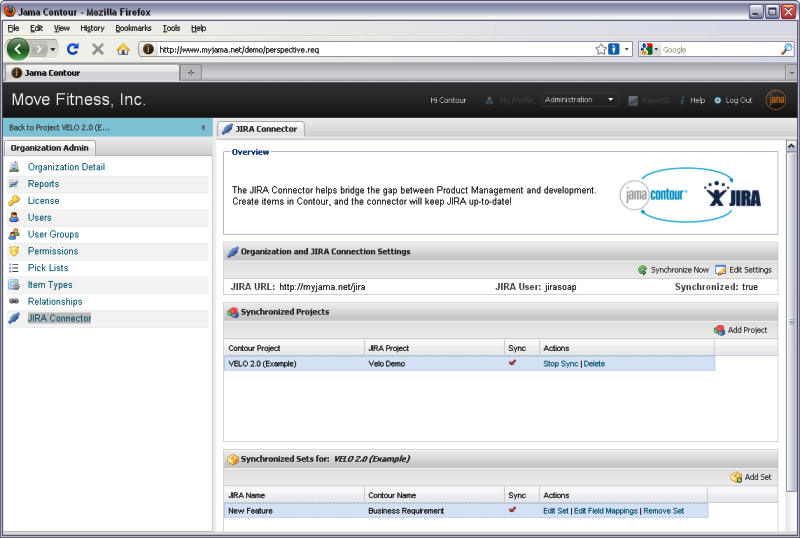Screen dimensions: 800x538
Task: Click the Add Set box icon
Action: tap(736, 477)
